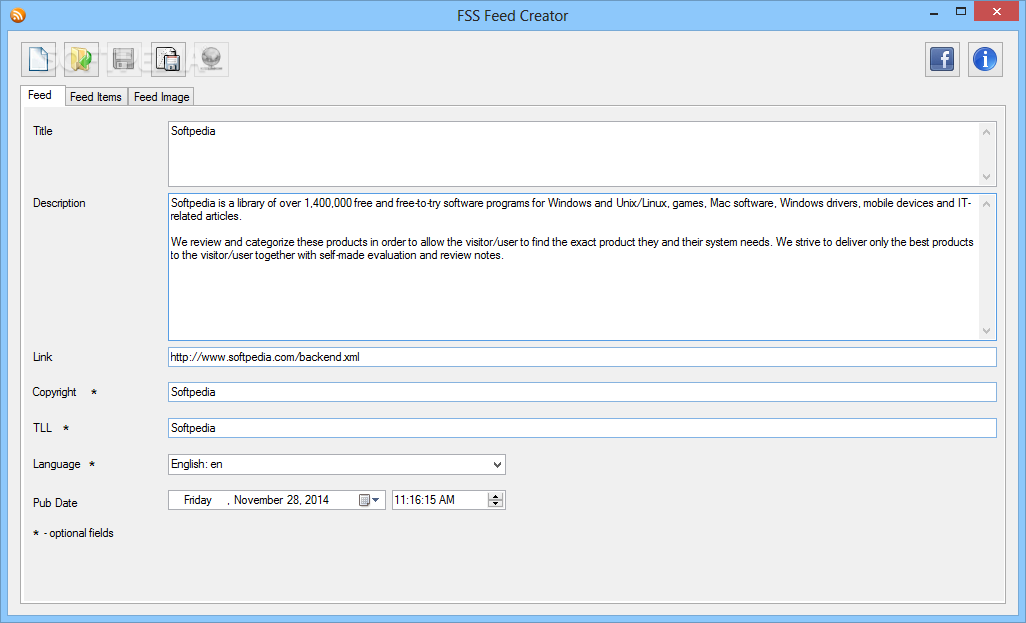Image resolution: width=1026 pixels, height=623 pixels.
Task: Close the FSS Feed Creator window
Action: 997,11
